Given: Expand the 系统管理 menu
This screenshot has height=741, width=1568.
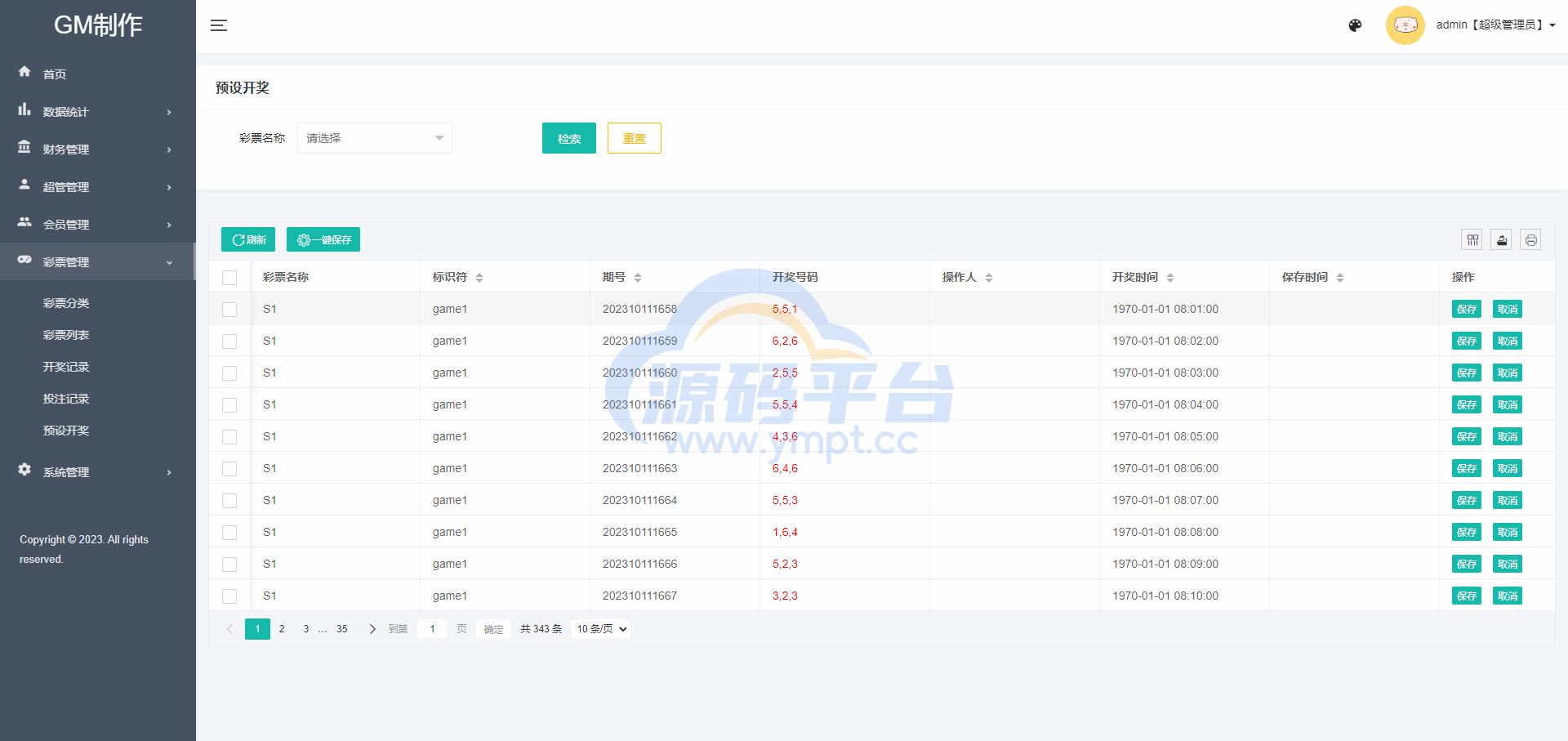Looking at the screenshot, I should pyautogui.click(x=98, y=472).
